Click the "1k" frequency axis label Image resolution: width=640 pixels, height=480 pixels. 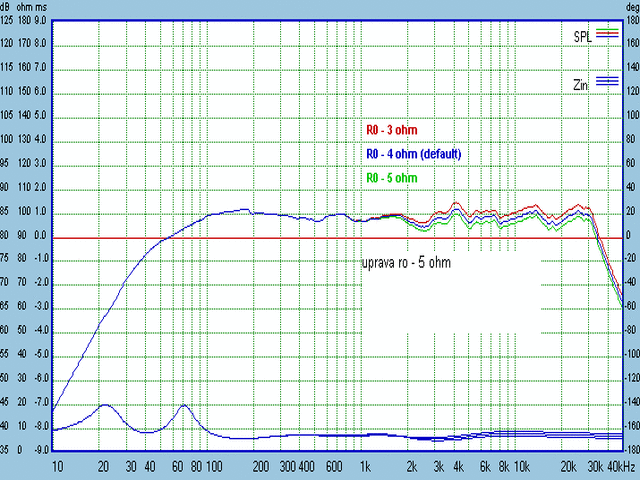coord(365,466)
